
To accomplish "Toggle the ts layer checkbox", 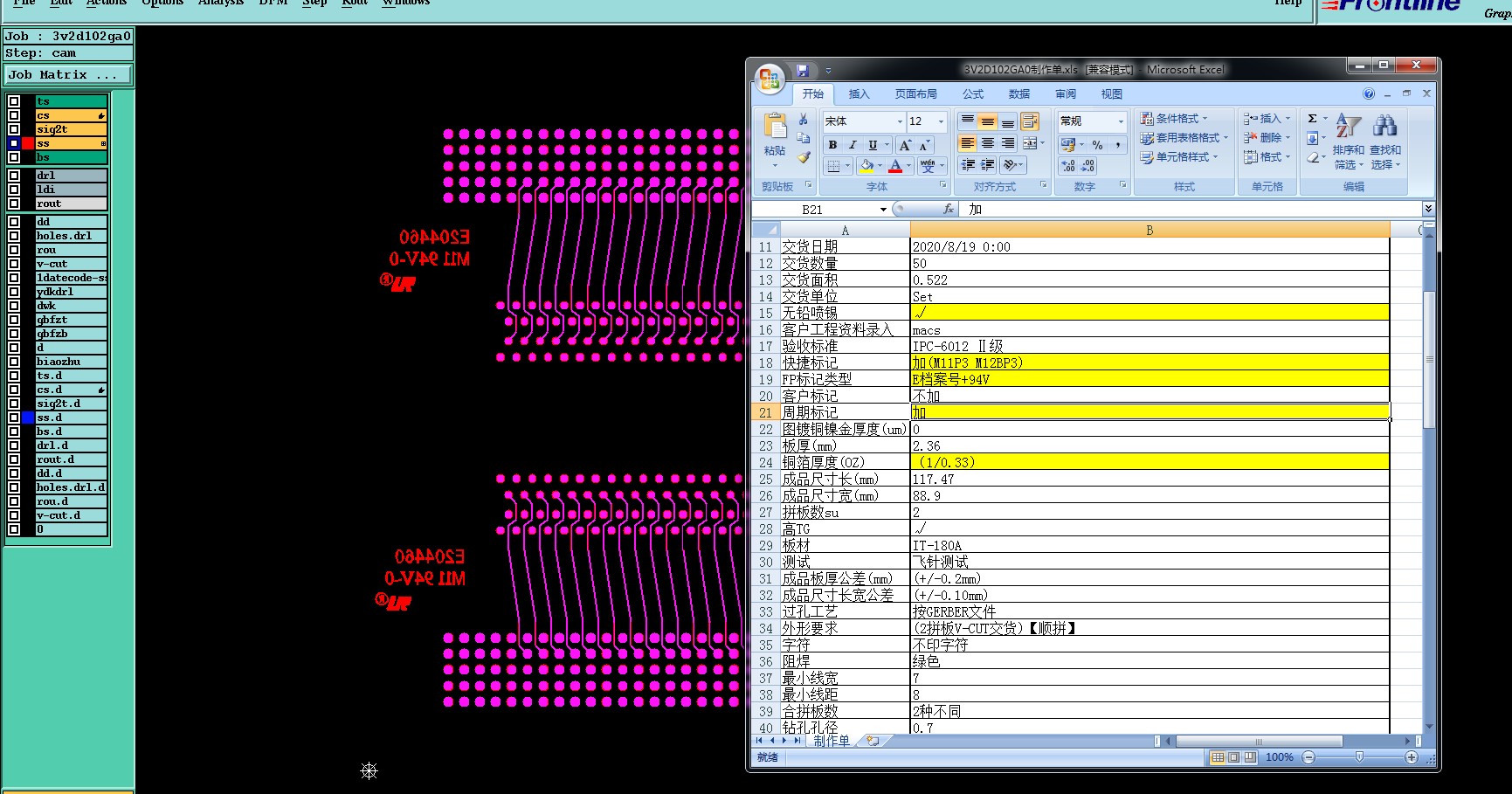I will pos(14,101).
